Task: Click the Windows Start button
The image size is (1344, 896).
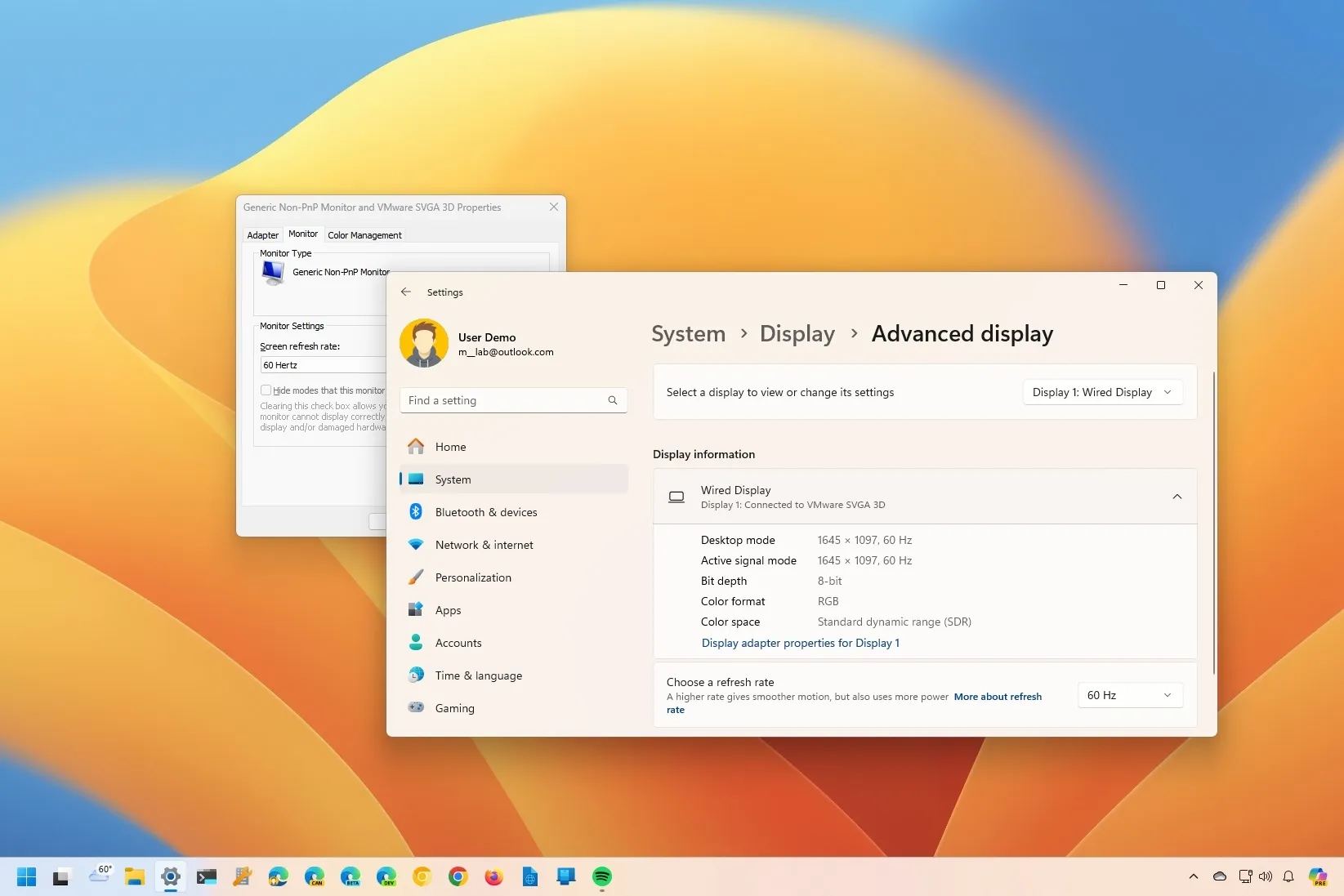Action: coord(26,876)
